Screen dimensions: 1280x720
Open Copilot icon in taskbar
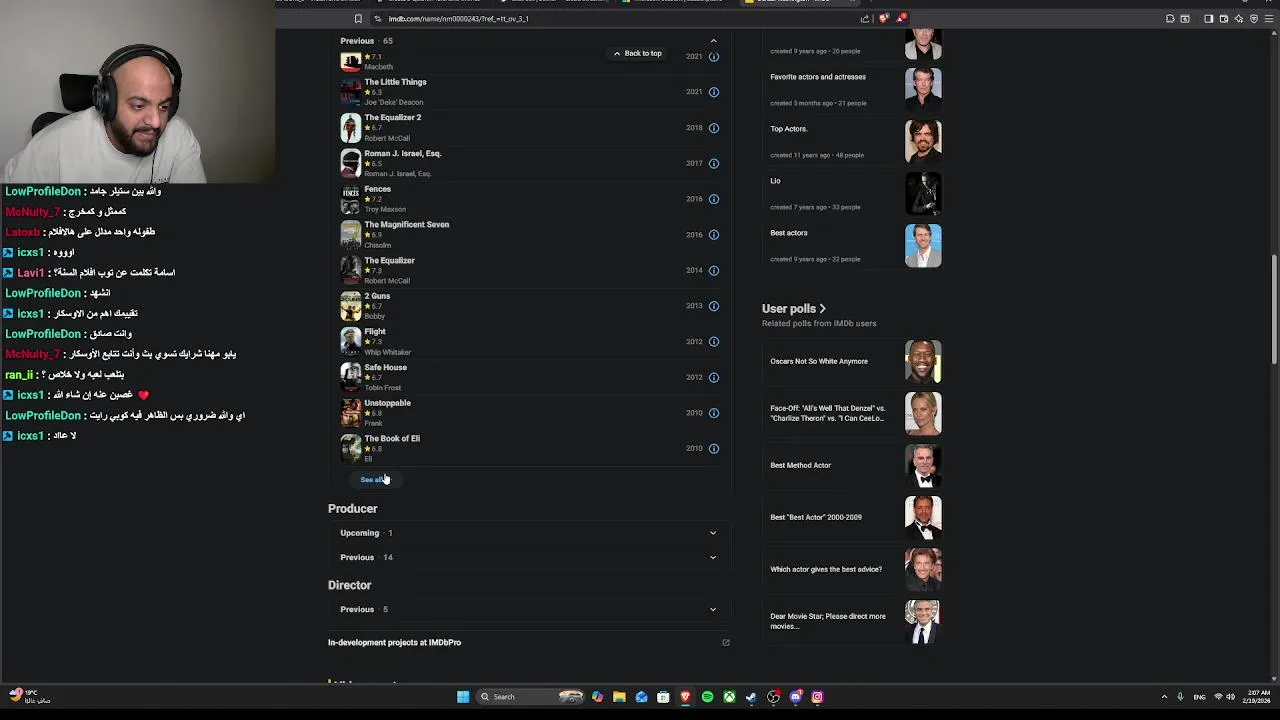click(x=597, y=697)
